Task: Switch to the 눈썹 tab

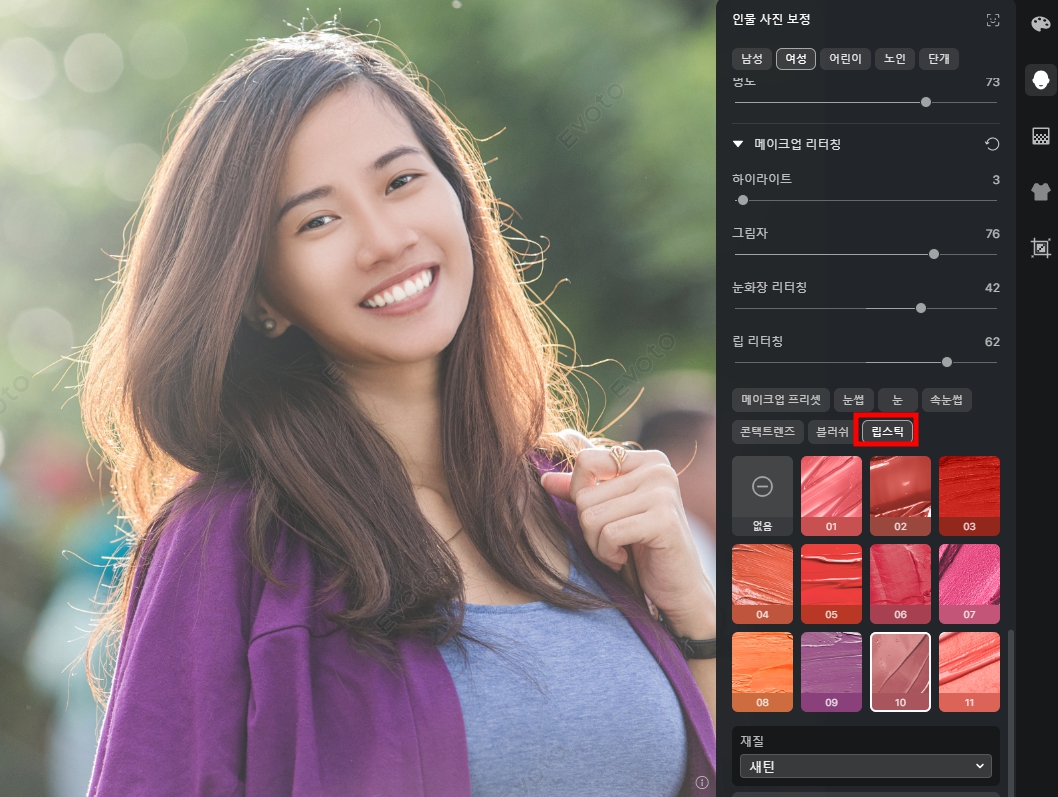Action: tap(854, 400)
